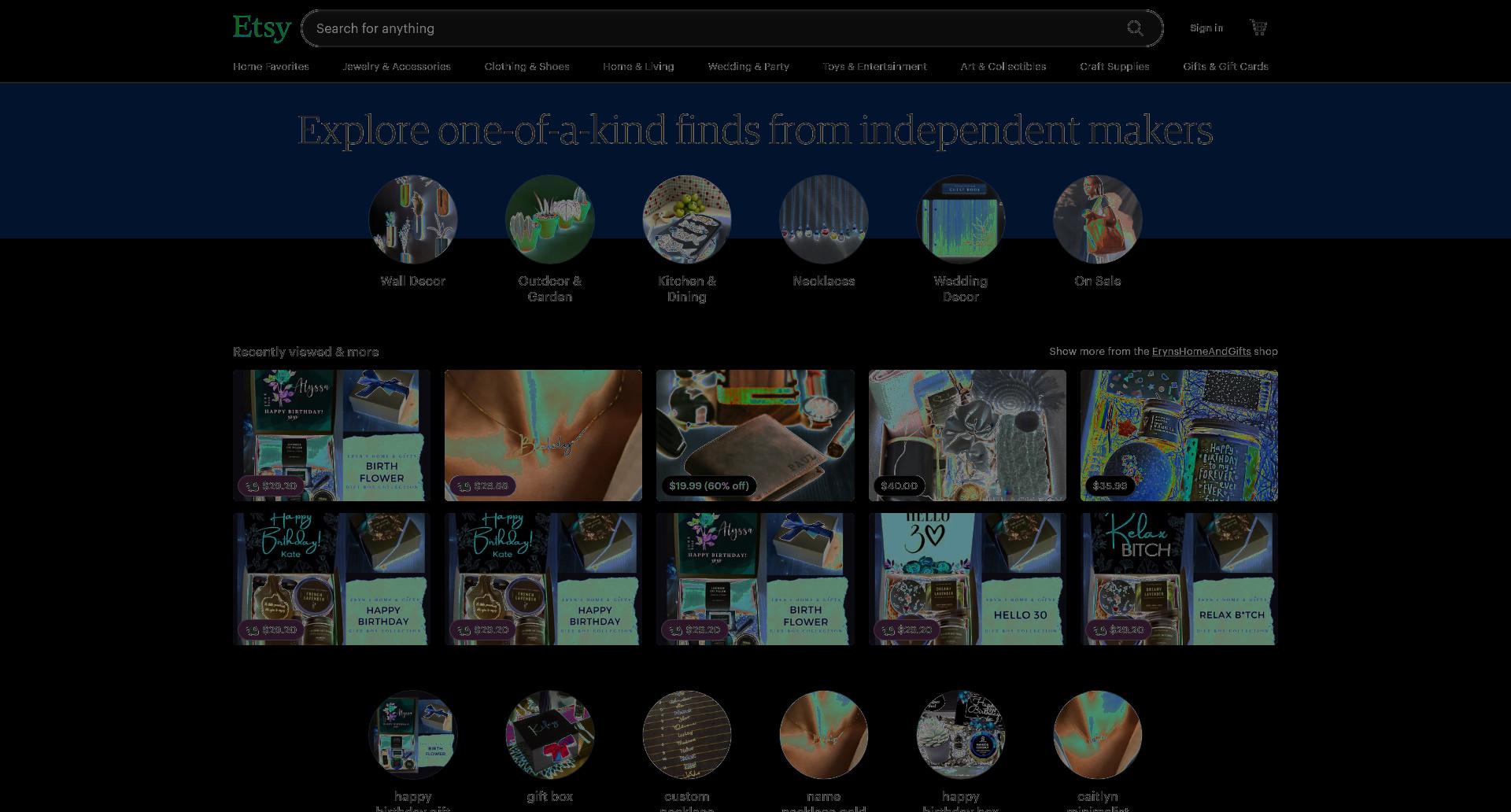Open the Hello 30 gift box listing
The height and width of the screenshot is (812, 1511).
point(967,579)
